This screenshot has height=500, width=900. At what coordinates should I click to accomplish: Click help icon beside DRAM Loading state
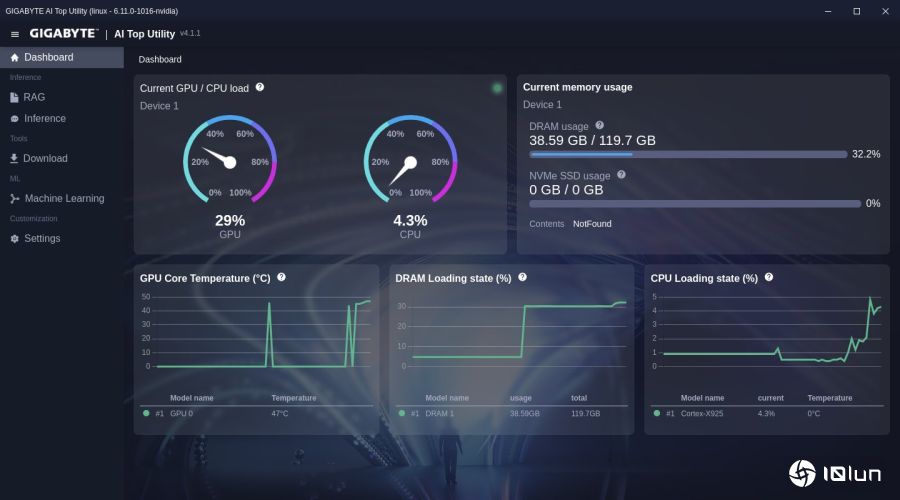pyautogui.click(x=522, y=277)
